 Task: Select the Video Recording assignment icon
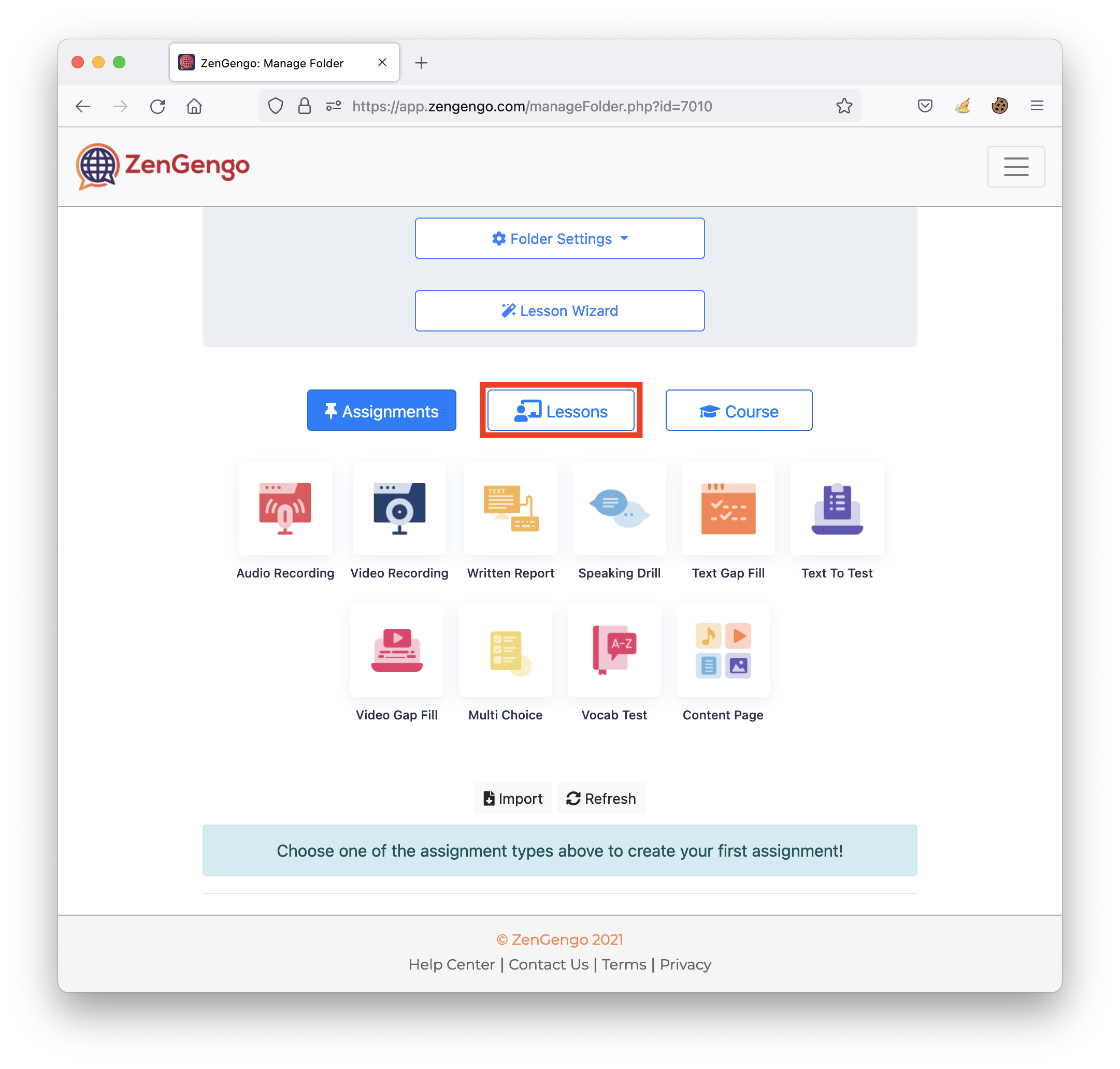coord(399,508)
